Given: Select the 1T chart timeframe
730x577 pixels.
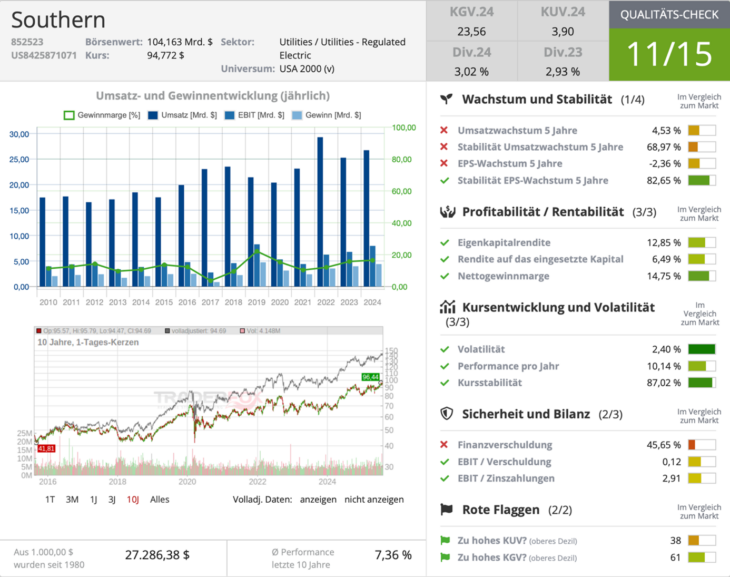Looking at the screenshot, I should pyautogui.click(x=50, y=499).
